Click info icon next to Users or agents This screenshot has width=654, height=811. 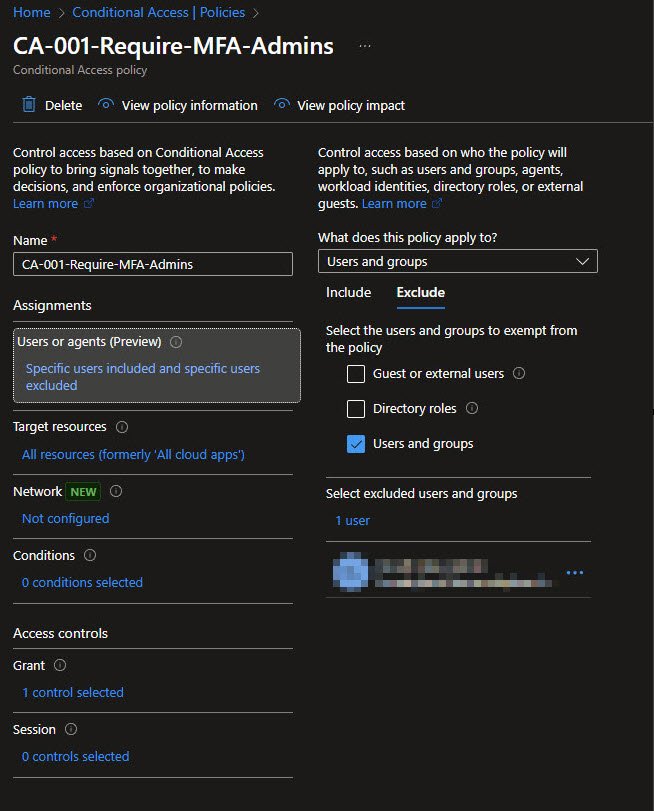pos(176,342)
